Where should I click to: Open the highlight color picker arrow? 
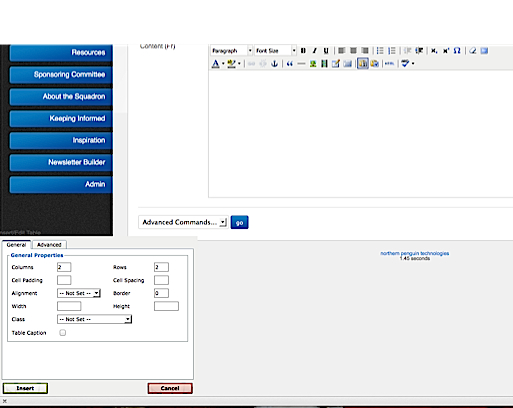point(239,63)
